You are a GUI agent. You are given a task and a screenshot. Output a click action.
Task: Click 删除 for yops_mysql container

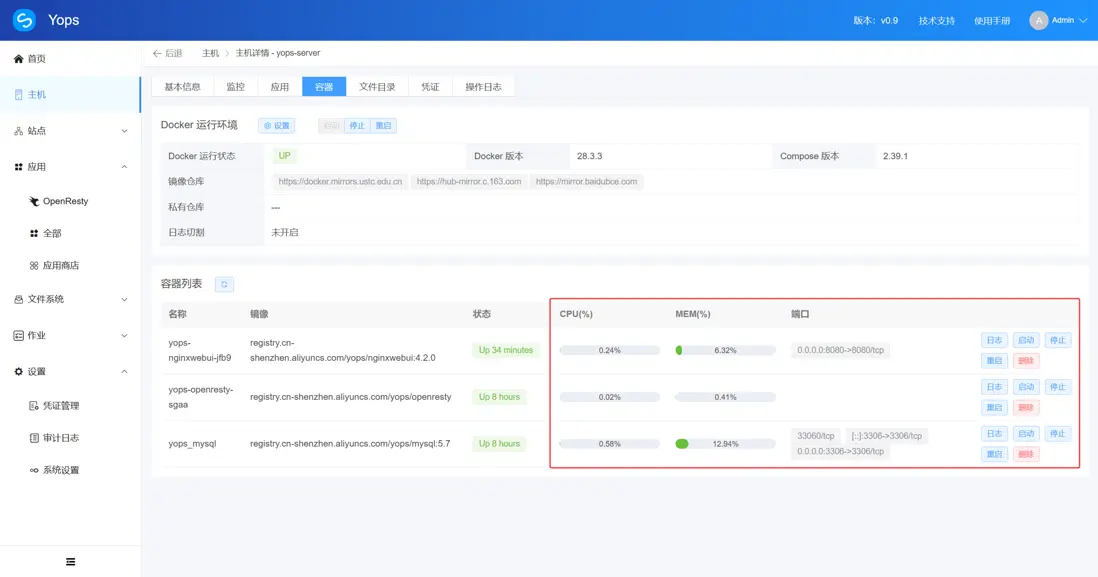pos(1026,454)
